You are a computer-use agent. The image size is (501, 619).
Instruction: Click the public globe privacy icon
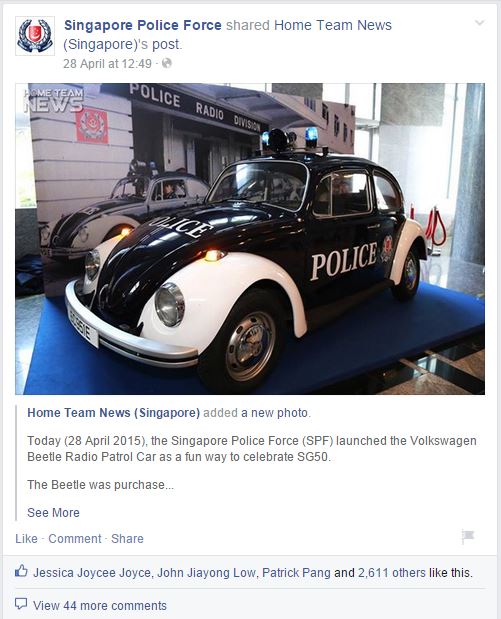(x=167, y=63)
